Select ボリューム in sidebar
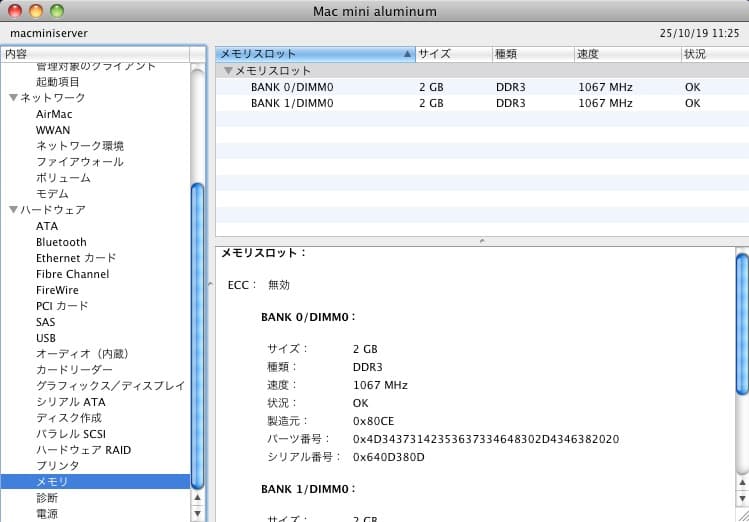Image resolution: width=749 pixels, height=522 pixels. click(x=63, y=178)
